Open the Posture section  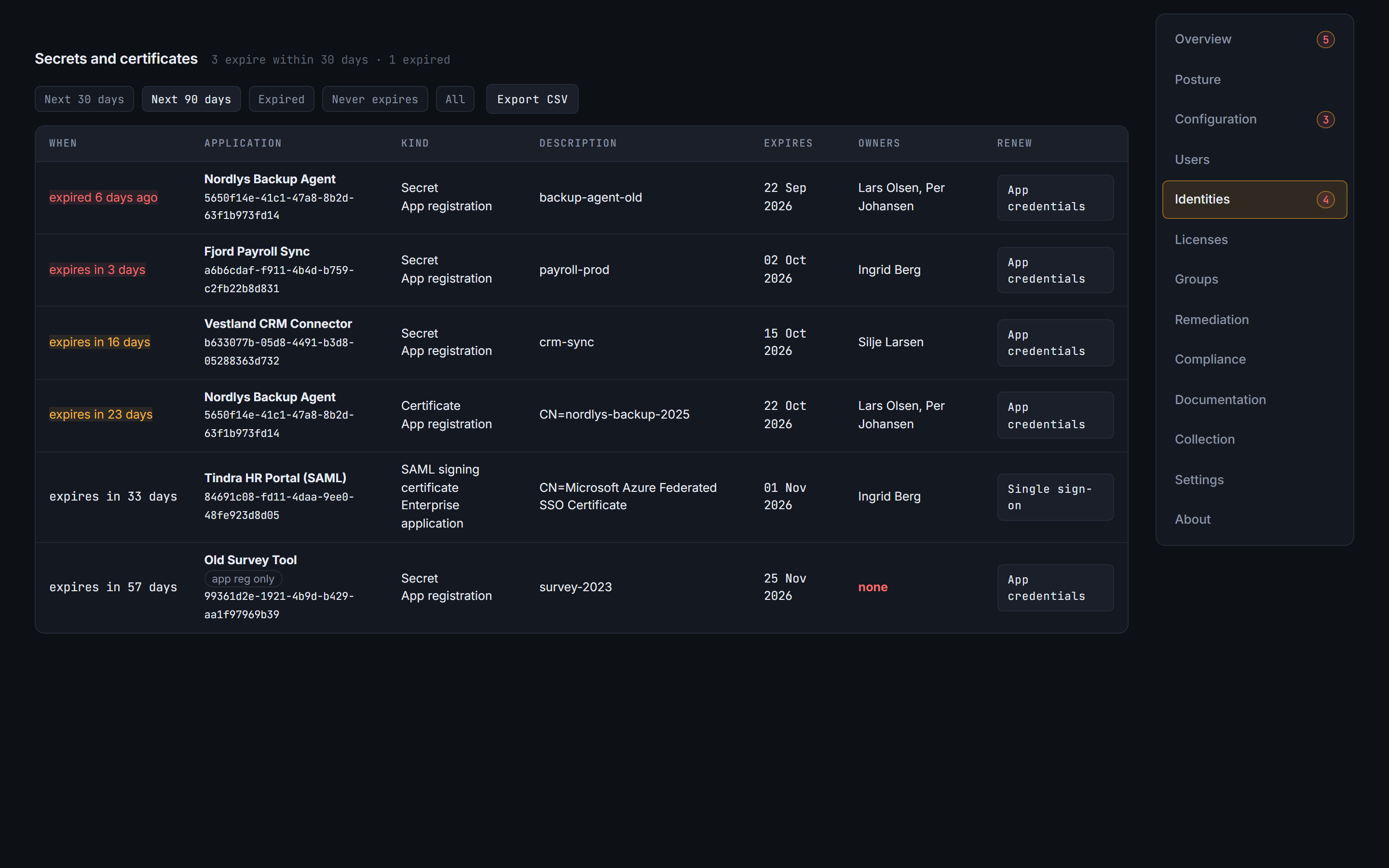1255,79
